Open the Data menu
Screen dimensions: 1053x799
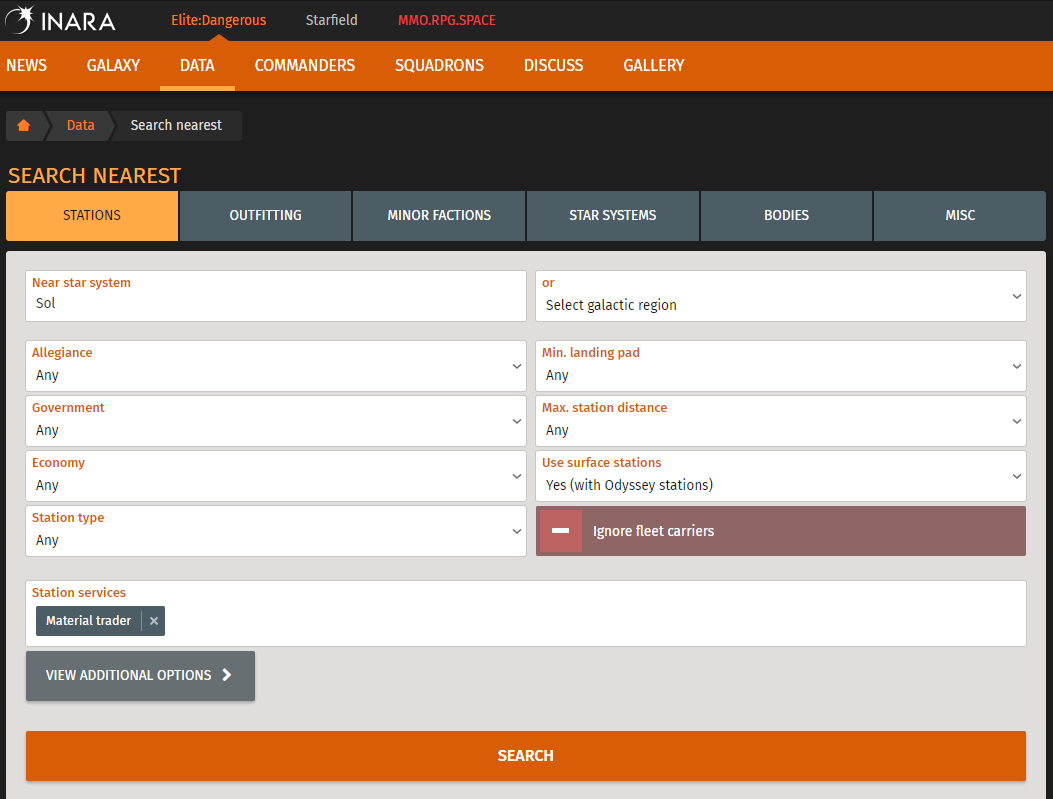(197, 65)
